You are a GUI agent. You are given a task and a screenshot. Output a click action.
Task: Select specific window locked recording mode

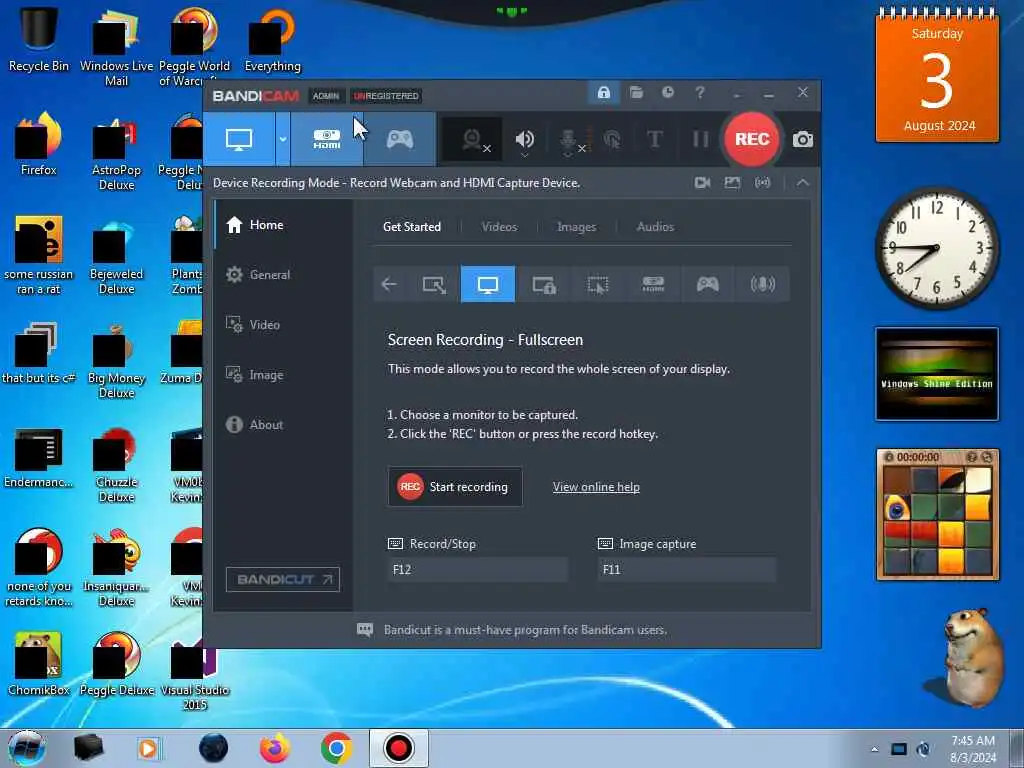(x=543, y=284)
